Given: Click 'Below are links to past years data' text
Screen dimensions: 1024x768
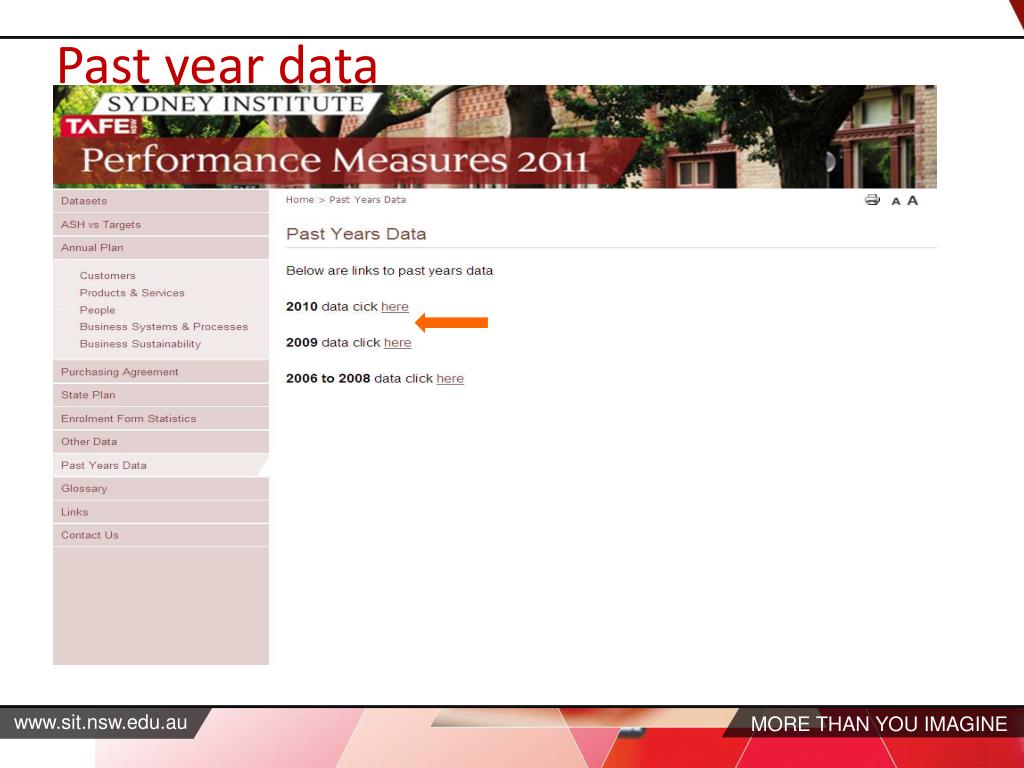Looking at the screenshot, I should pyautogui.click(x=389, y=270).
